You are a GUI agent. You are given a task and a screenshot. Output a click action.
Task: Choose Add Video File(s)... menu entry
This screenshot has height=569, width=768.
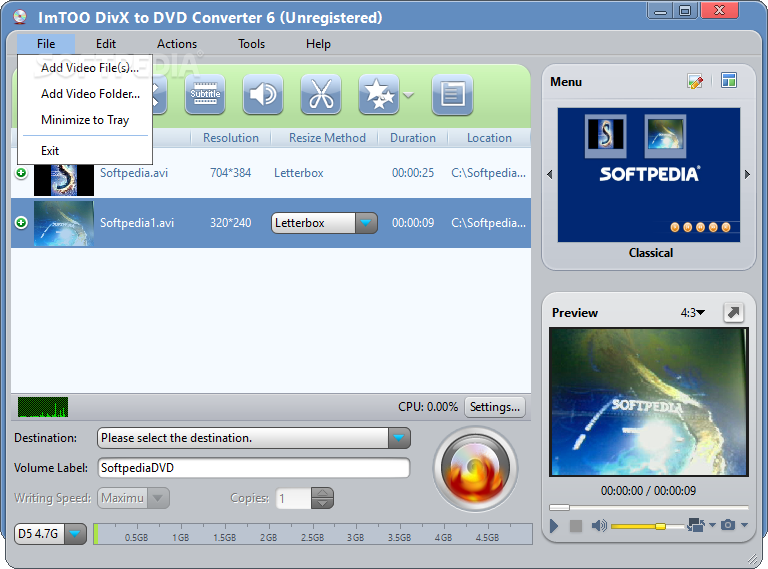(85, 68)
